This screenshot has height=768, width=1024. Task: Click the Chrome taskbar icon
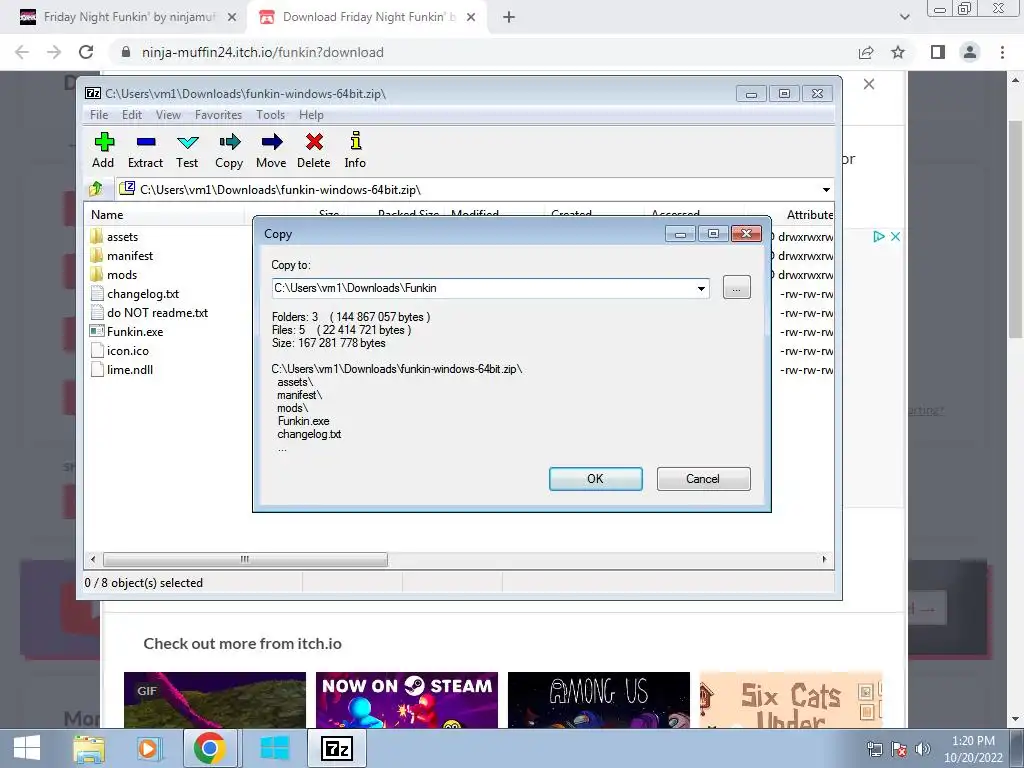pyautogui.click(x=210, y=748)
